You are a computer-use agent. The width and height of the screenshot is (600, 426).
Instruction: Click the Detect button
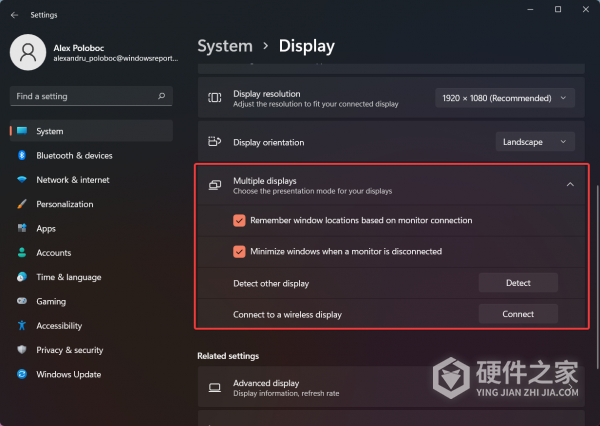[518, 282]
